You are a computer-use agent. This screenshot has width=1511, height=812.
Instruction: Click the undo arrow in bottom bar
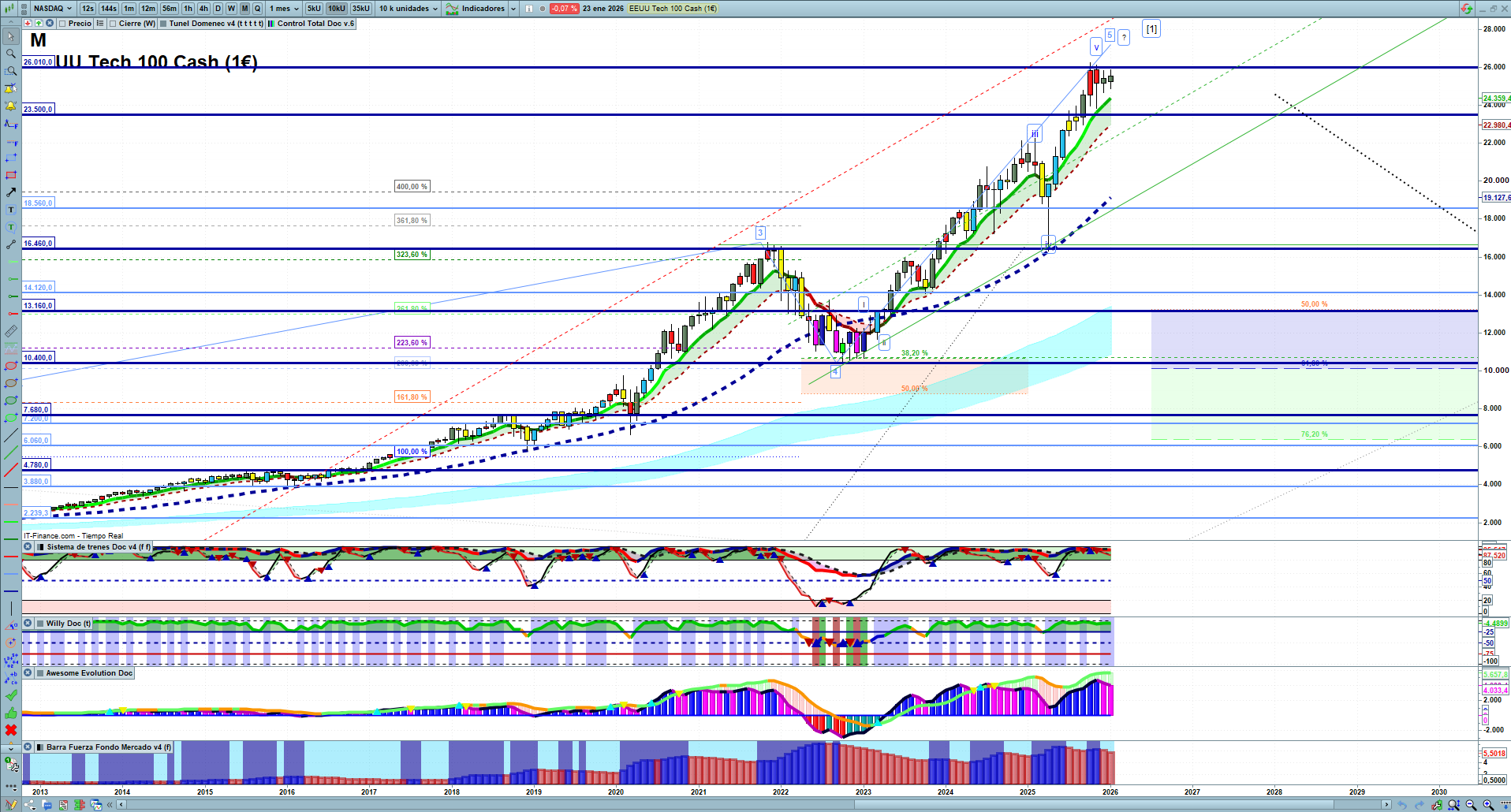click(x=1402, y=805)
